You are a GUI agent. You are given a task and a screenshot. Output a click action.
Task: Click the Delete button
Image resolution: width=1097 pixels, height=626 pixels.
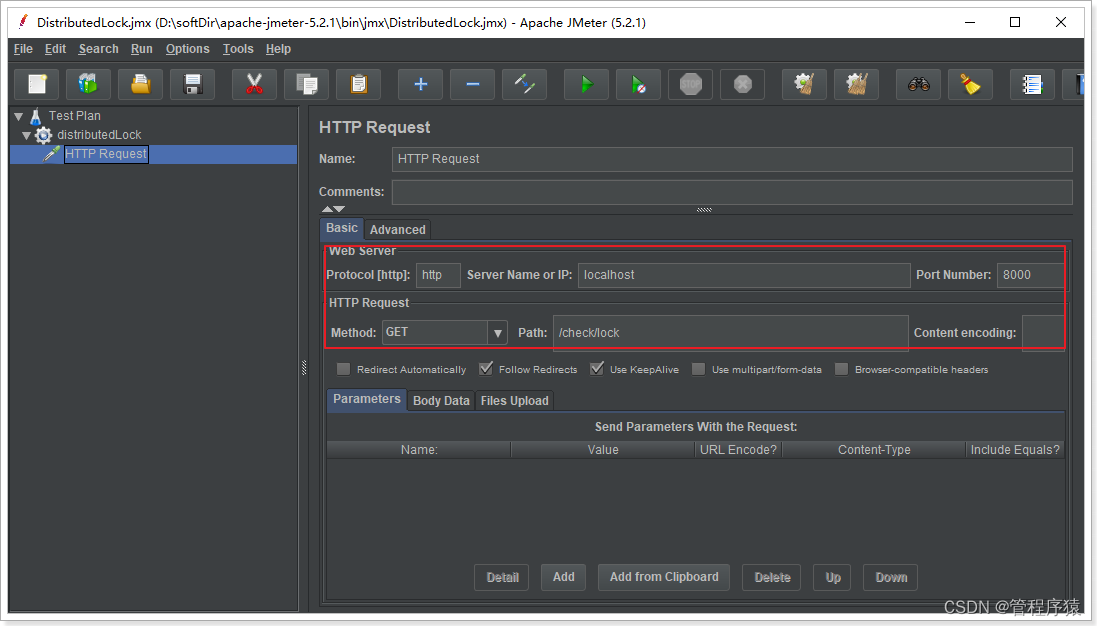click(x=772, y=578)
